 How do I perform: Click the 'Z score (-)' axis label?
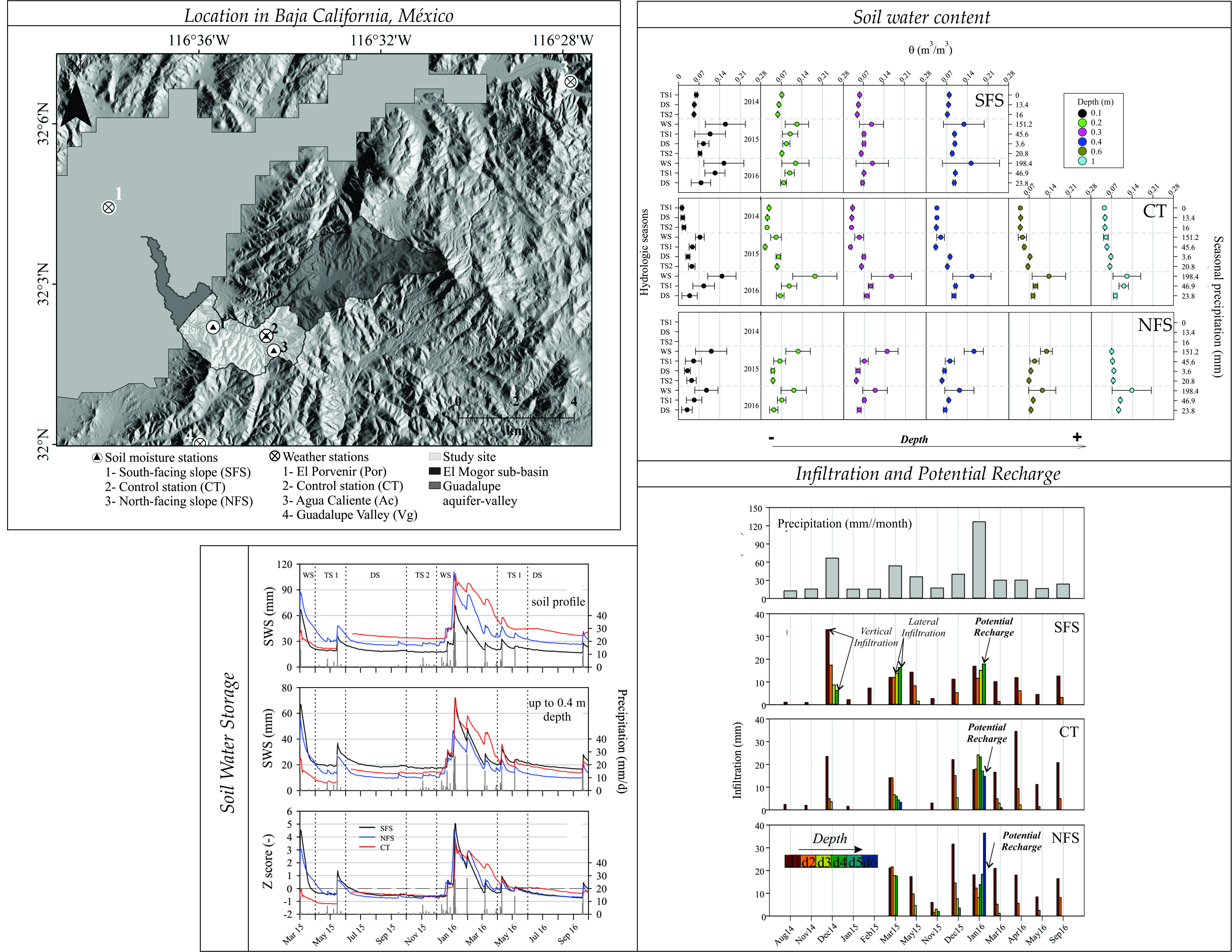pos(268,861)
